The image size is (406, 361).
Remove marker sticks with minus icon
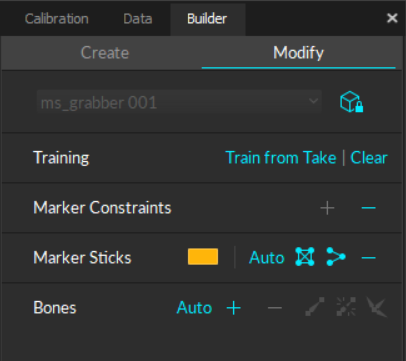pyautogui.click(x=368, y=258)
